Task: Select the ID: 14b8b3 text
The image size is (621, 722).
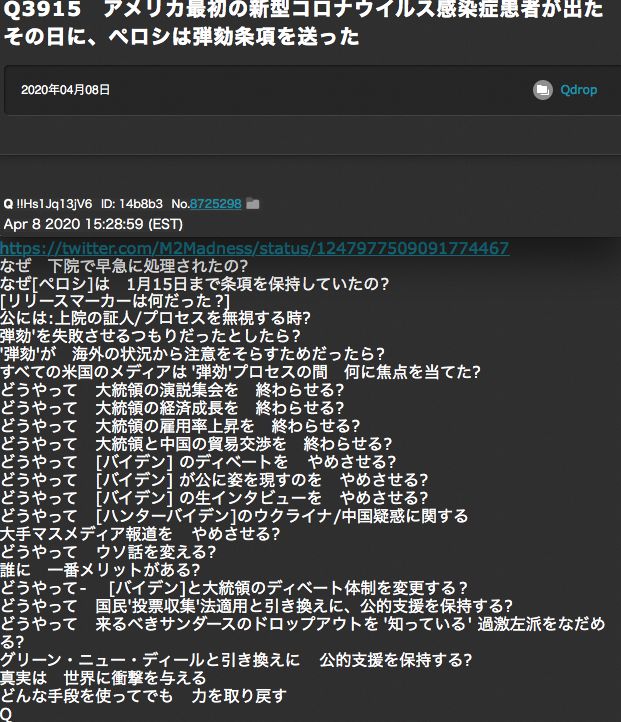Action: pyautogui.click(x=132, y=204)
